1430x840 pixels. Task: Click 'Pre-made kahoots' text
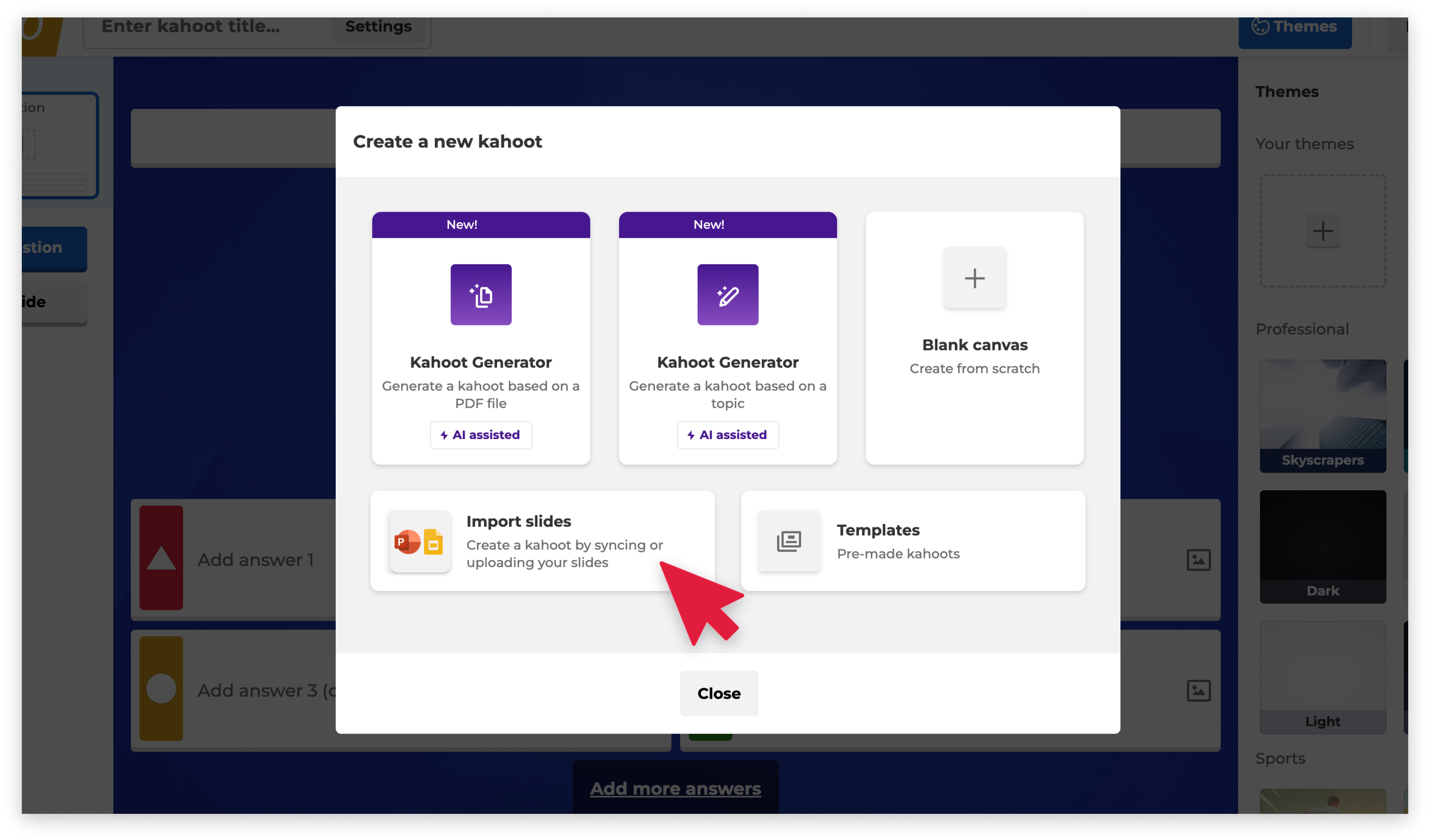(x=898, y=553)
